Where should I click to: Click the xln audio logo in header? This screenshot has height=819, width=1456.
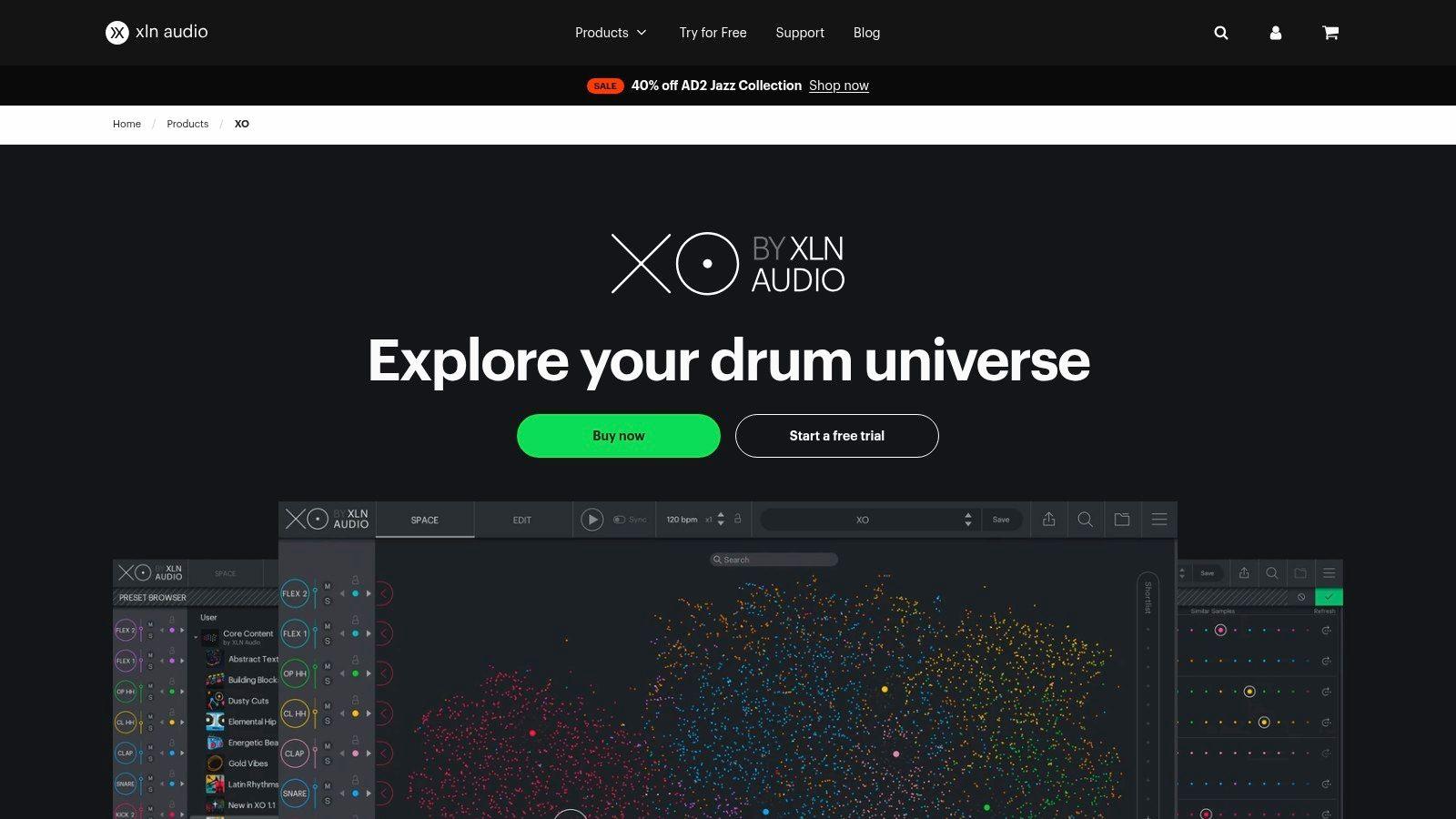(x=157, y=33)
